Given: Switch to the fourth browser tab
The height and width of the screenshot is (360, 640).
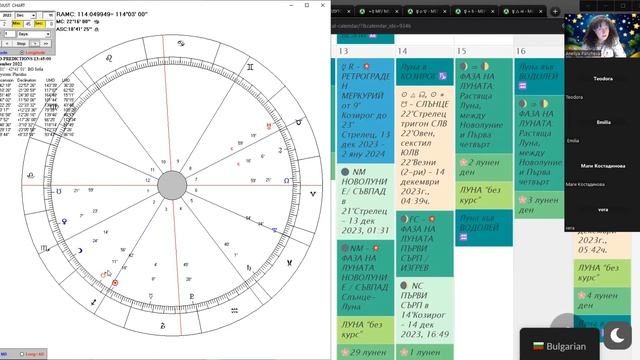Looking at the screenshot, I should pos(474,11).
